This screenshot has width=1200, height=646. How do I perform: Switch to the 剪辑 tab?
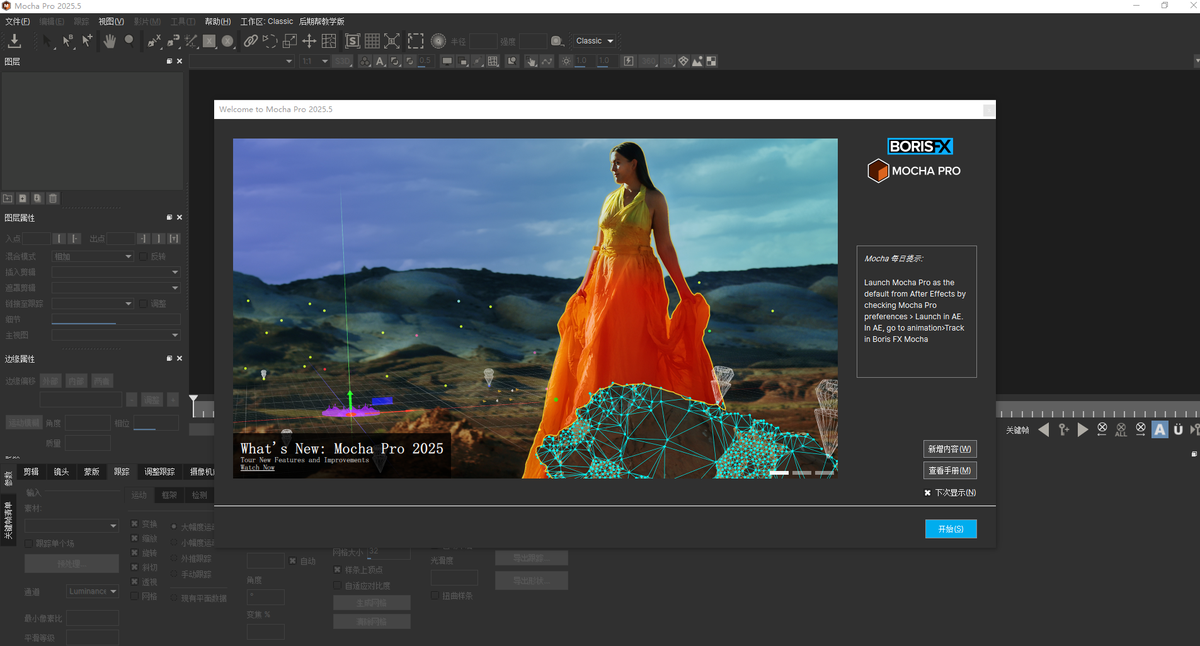pos(31,472)
